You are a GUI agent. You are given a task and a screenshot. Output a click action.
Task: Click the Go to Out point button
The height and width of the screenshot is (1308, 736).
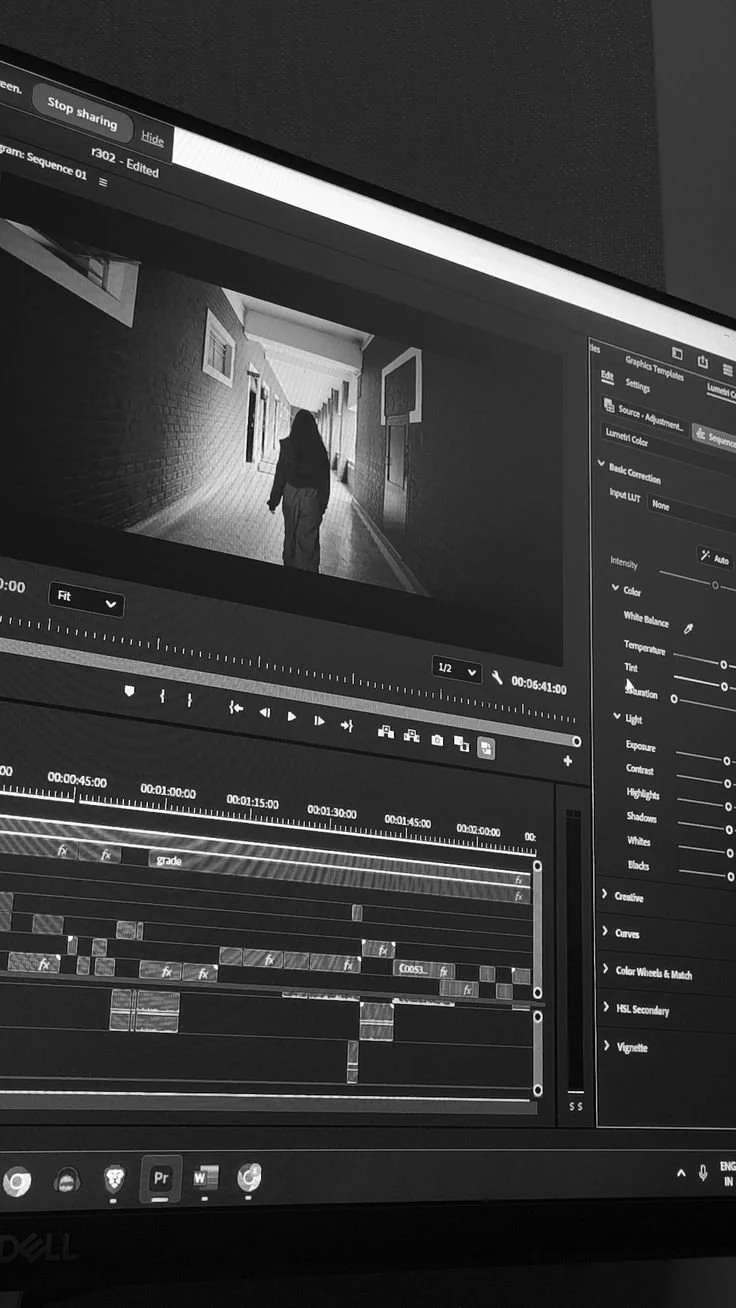347,725
